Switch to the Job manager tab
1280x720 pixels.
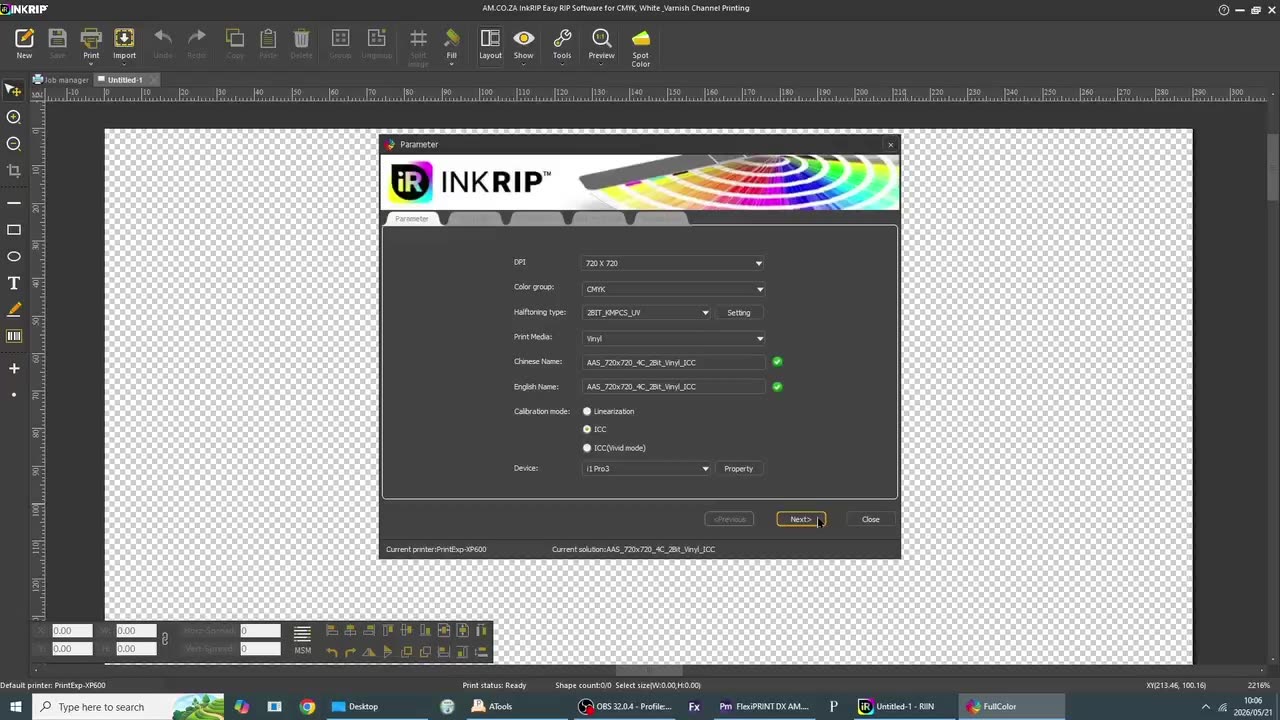pyautogui.click(x=61, y=80)
